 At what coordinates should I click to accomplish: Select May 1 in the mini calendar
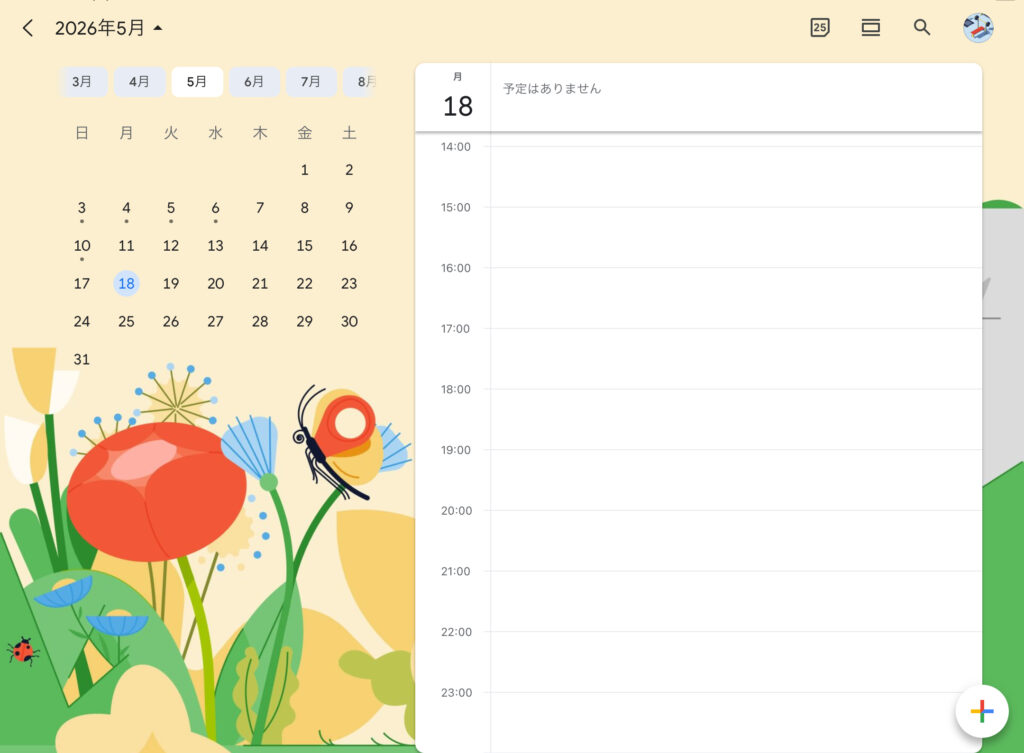pyautogui.click(x=304, y=170)
